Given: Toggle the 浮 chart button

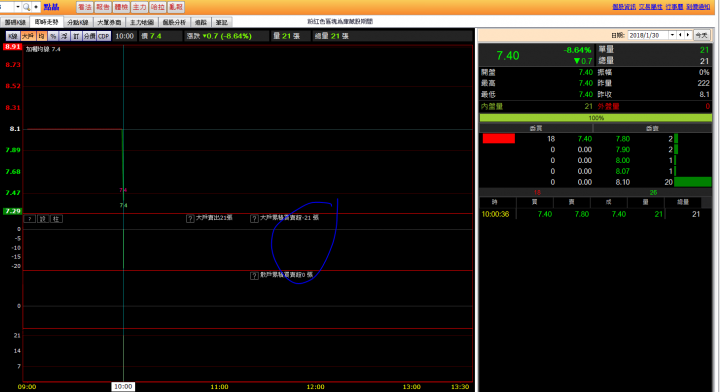Looking at the screenshot, I should 65,36.
